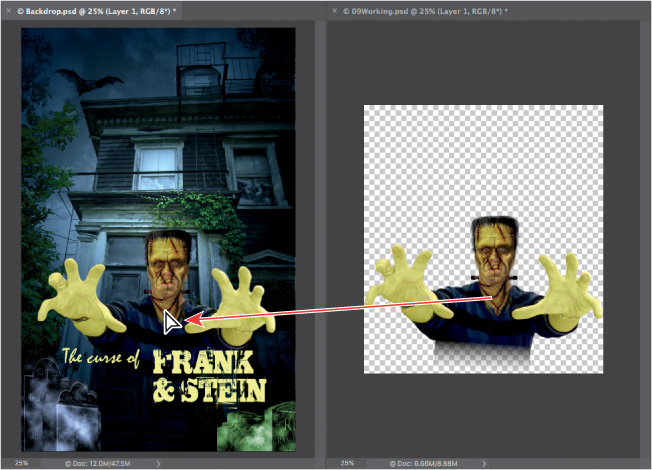Click the 25% zoom field in 09Working window

pos(347,463)
